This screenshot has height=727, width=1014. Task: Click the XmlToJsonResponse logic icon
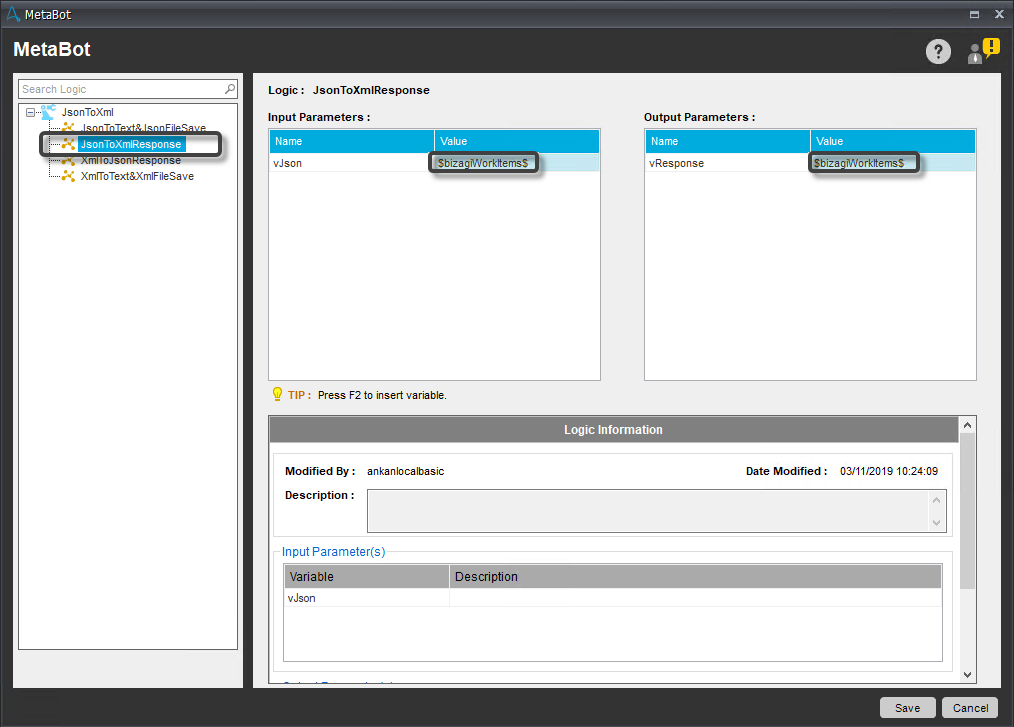[68, 160]
